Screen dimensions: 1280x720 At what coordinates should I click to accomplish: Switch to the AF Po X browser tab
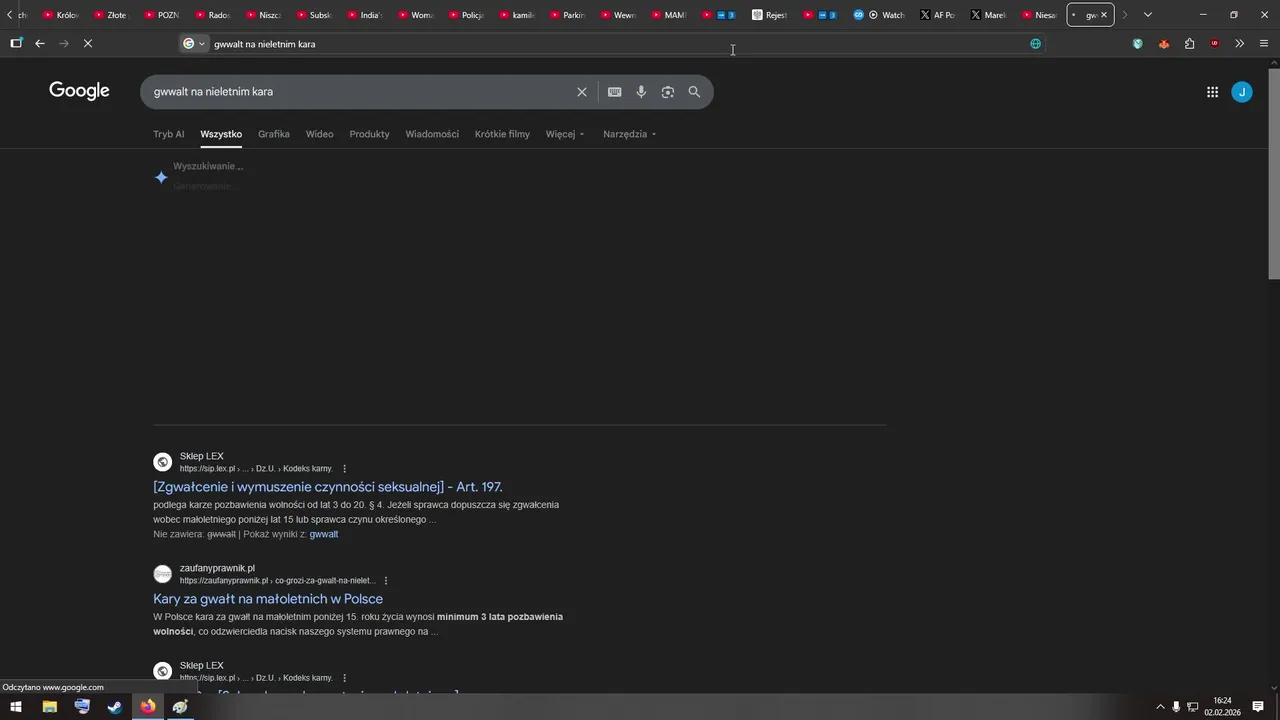[937, 15]
